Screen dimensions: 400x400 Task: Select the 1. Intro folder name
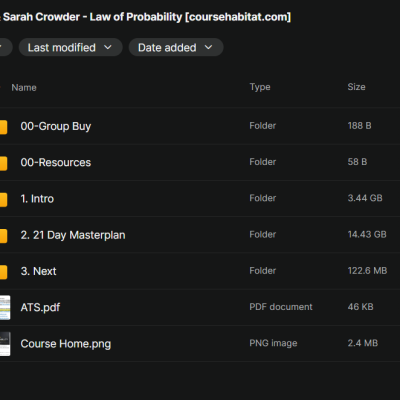[37, 199]
